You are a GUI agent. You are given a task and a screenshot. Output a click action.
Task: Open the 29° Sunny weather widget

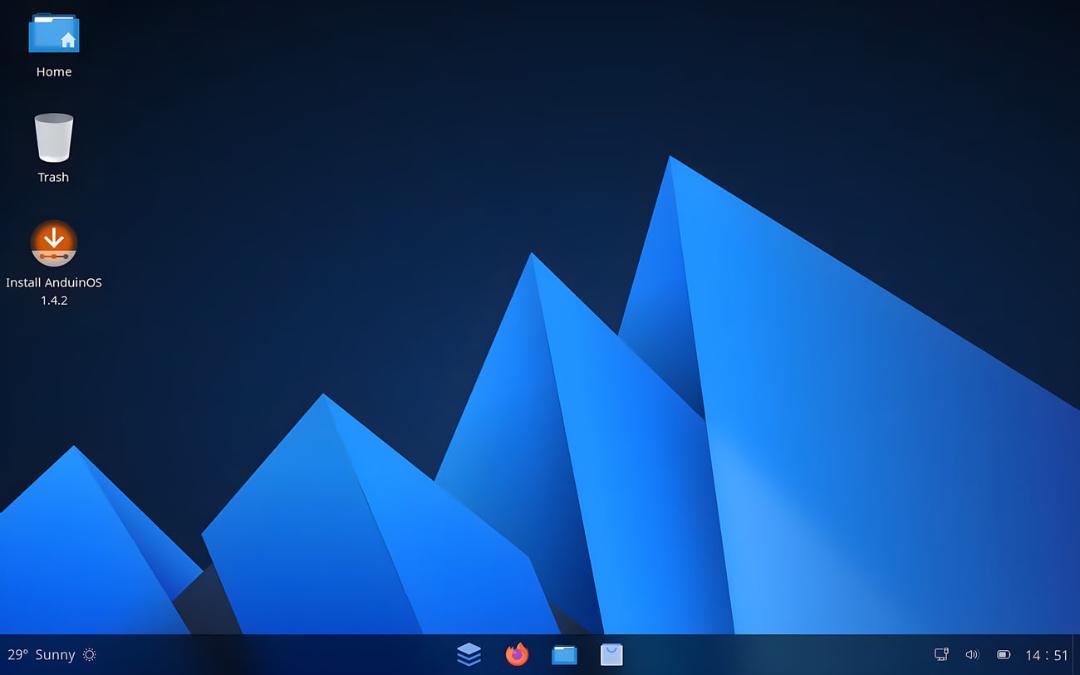tap(52, 654)
